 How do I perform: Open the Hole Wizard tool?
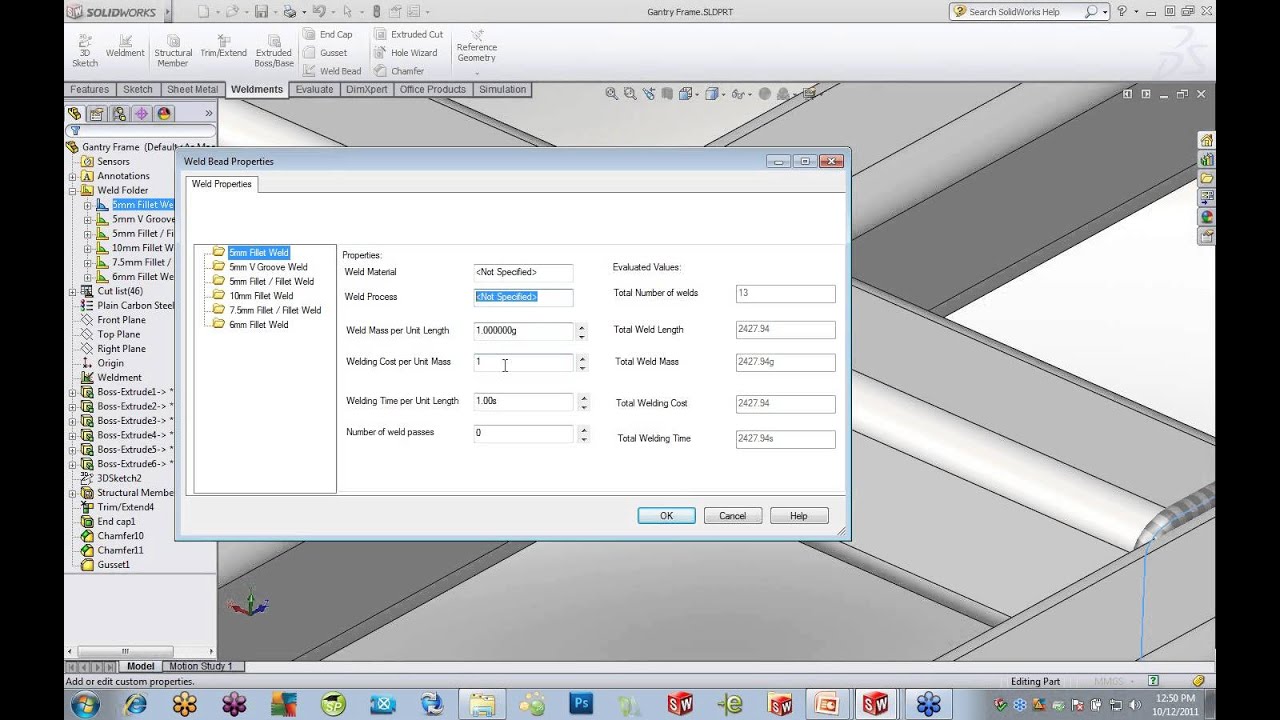(405, 53)
